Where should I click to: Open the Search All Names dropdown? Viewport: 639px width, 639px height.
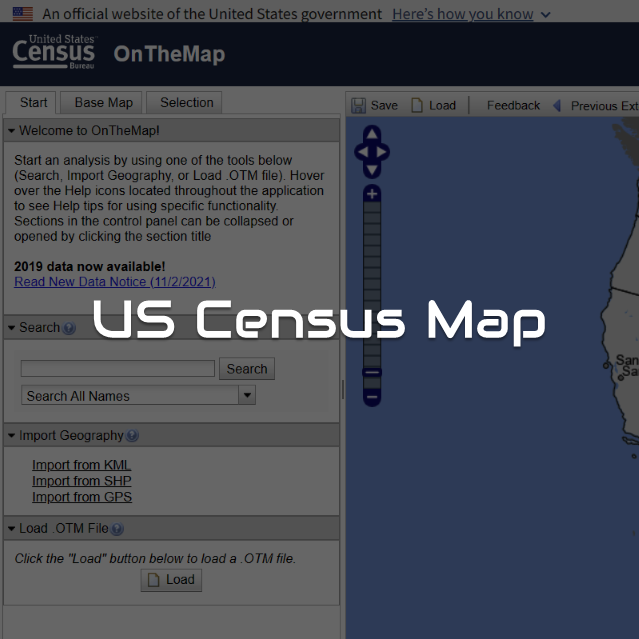247,395
